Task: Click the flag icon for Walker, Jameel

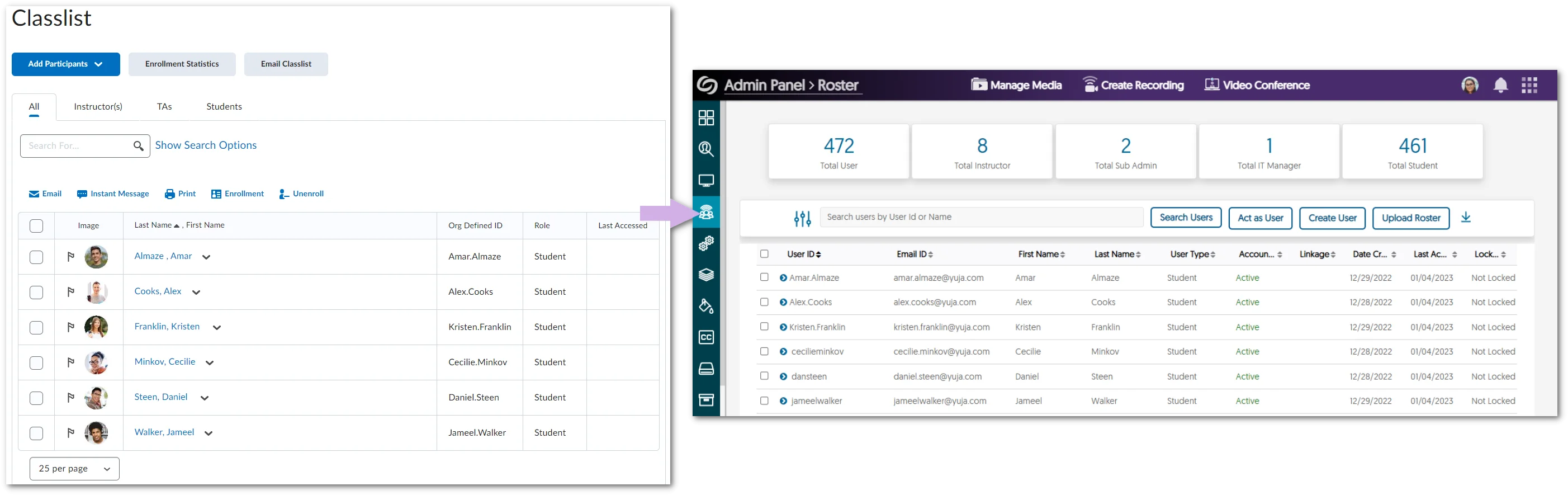Action: click(x=70, y=433)
